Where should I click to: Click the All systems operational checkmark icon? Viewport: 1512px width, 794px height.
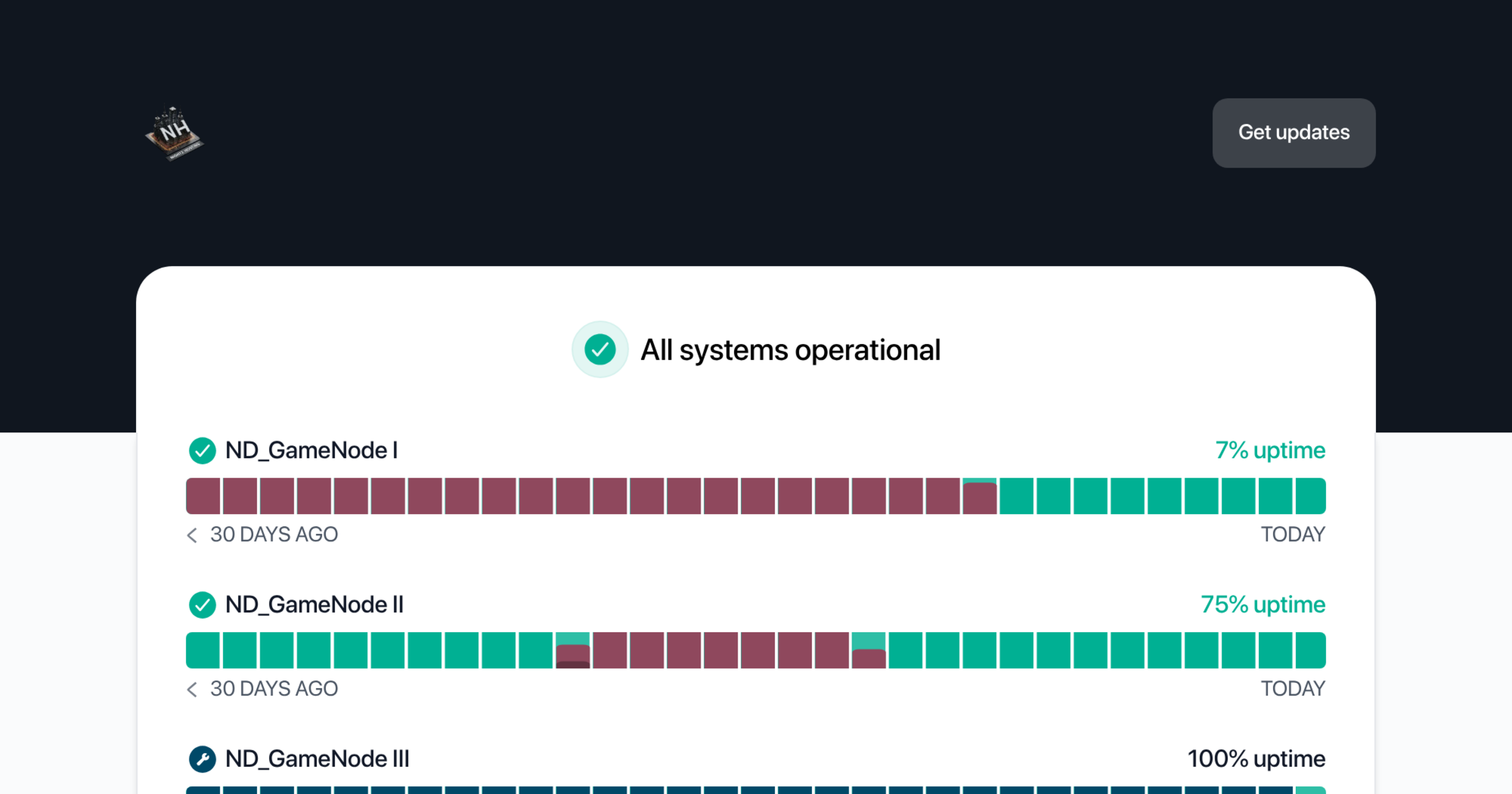600,350
